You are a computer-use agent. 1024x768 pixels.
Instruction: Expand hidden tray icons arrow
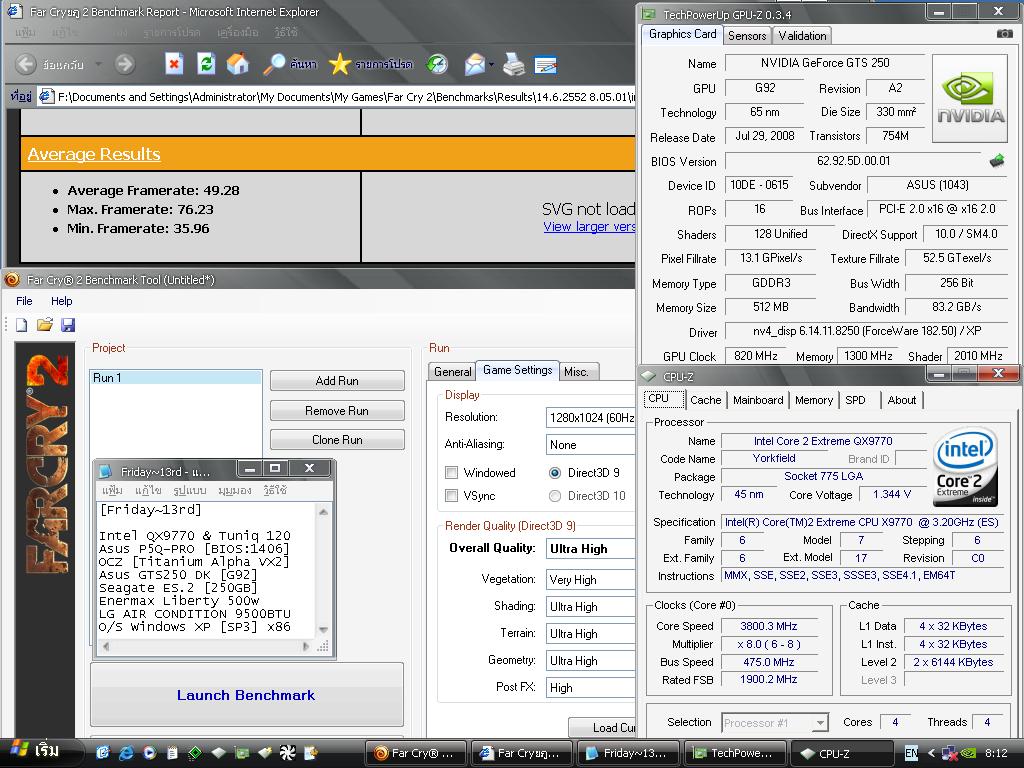[x=931, y=753]
